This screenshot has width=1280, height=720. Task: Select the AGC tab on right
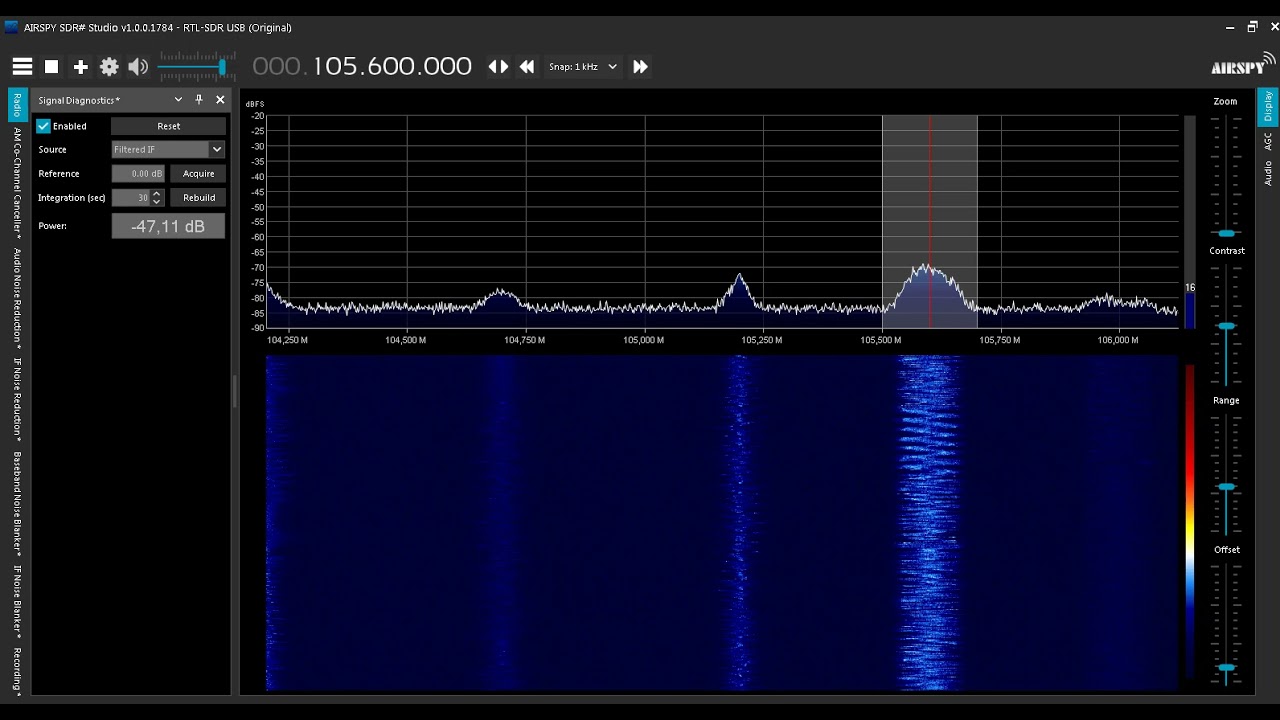[x=1268, y=142]
